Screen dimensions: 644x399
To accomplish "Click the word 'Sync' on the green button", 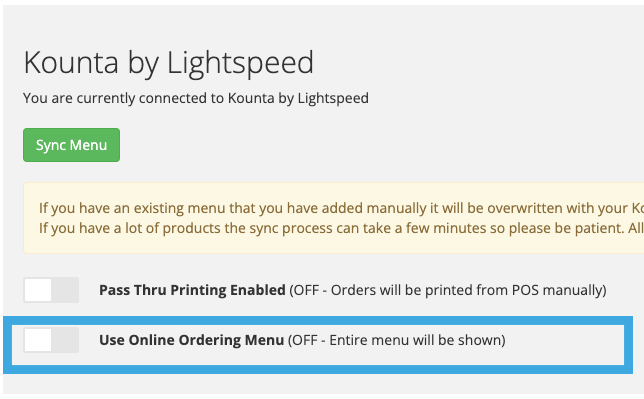I will [51, 145].
